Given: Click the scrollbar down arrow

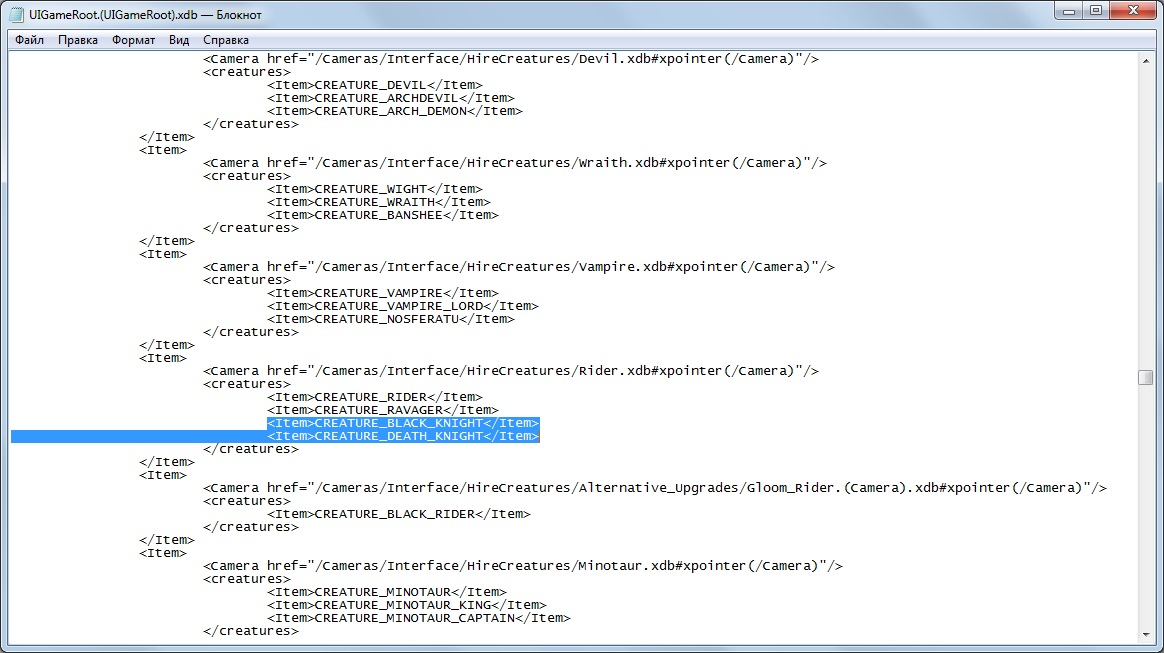Looking at the screenshot, I should tap(1145, 634).
